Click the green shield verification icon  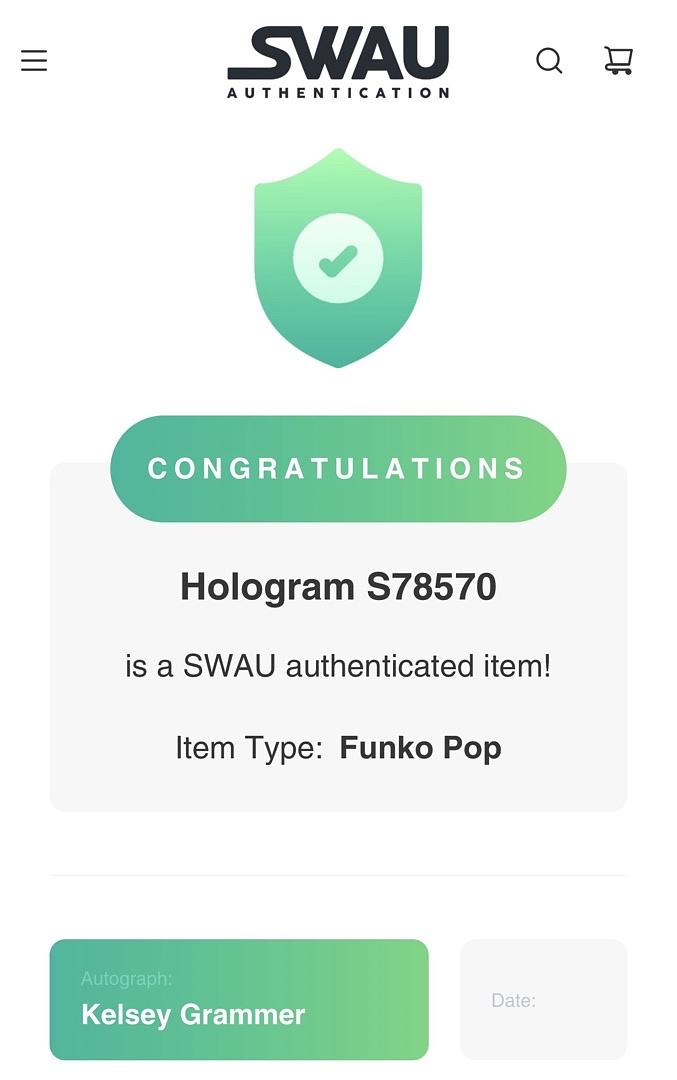coord(338,258)
